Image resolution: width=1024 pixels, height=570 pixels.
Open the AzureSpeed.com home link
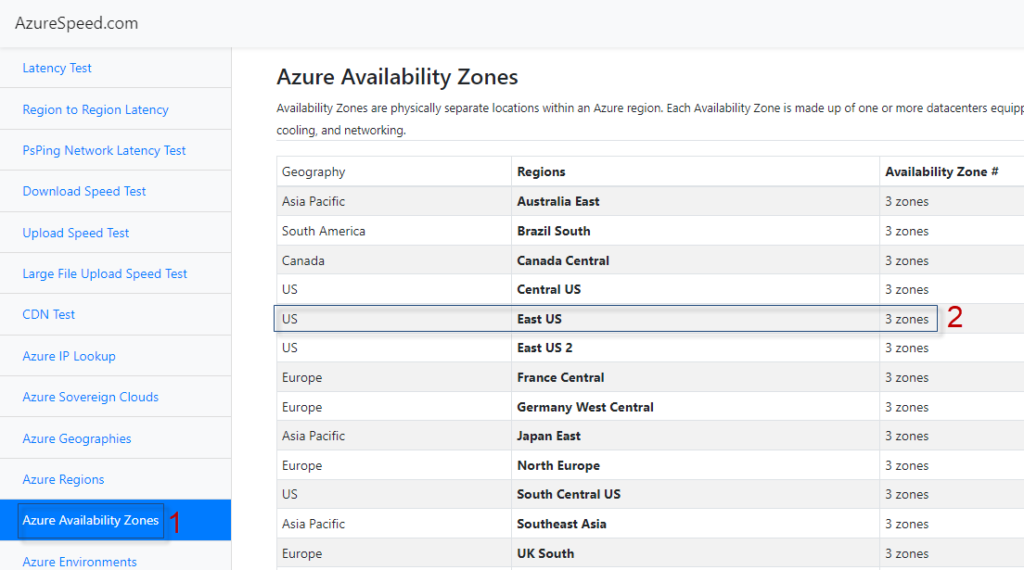pyautogui.click(x=76, y=24)
